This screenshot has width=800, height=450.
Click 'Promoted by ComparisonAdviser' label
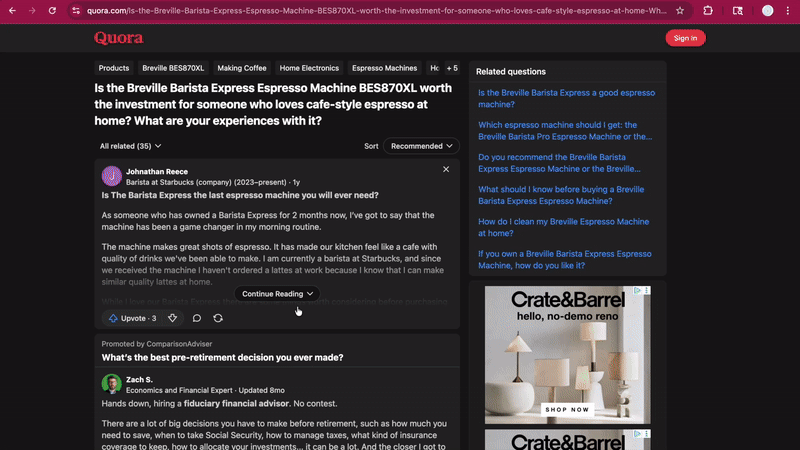click(x=157, y=344)
